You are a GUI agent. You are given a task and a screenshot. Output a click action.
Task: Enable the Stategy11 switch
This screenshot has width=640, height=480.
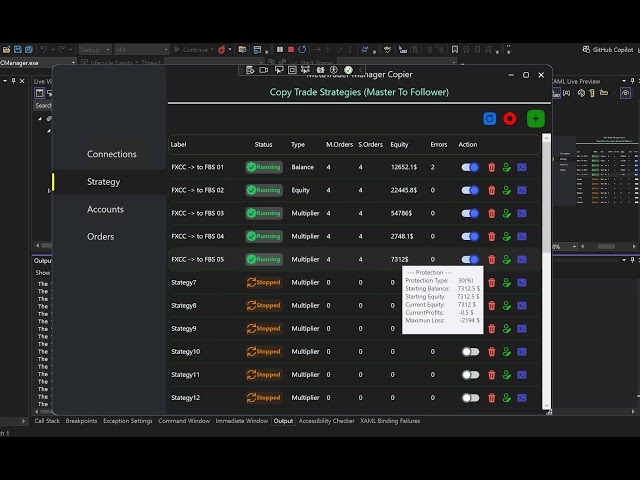tap(470, 375)
